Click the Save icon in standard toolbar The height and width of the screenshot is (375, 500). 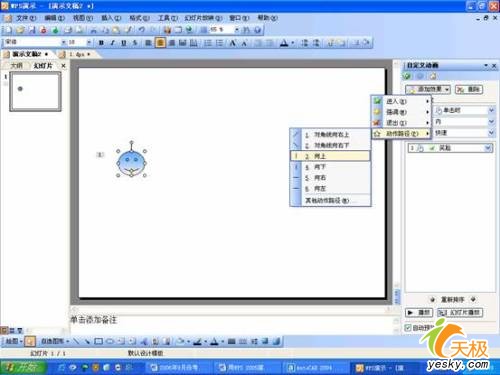coord(32,30)
